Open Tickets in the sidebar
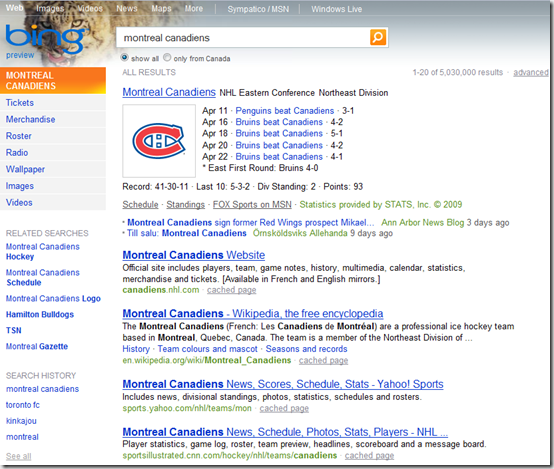This screenshot has width=554, height=469. [x=53, y=103]
